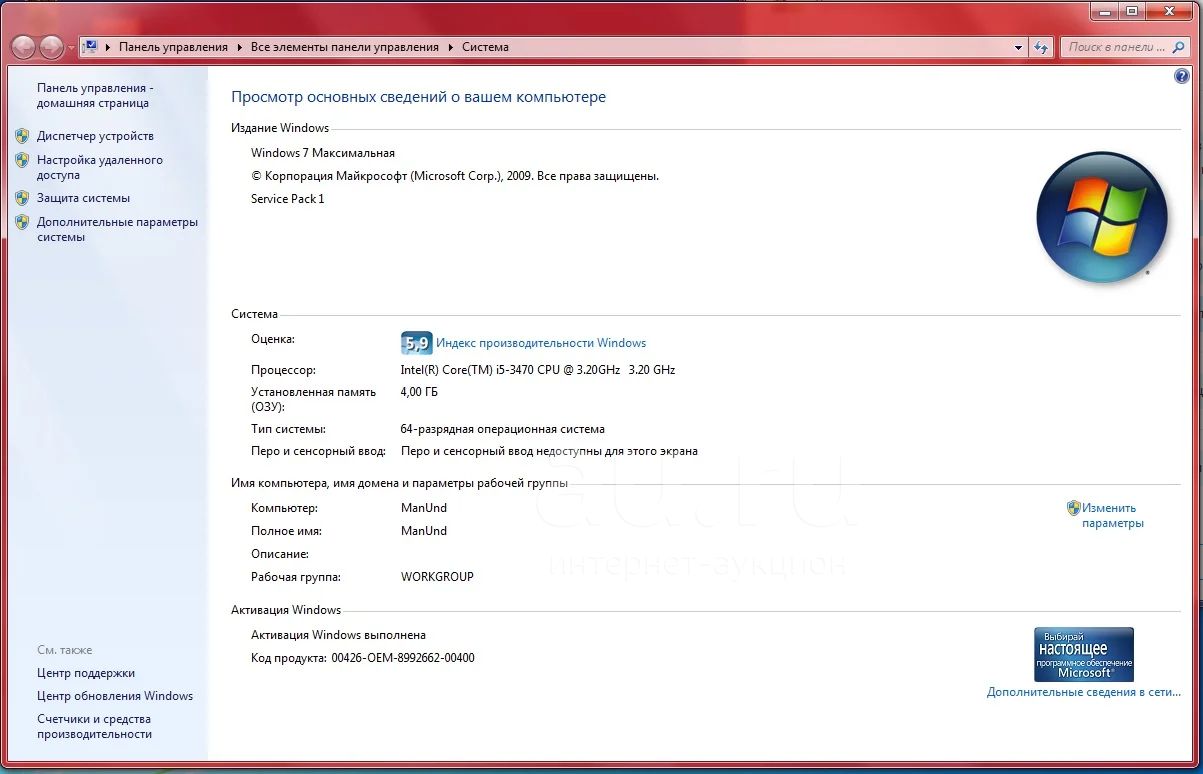1203x774 pixels.
Task: Open Индекс производительности Windows link
Action: point(541,343)
